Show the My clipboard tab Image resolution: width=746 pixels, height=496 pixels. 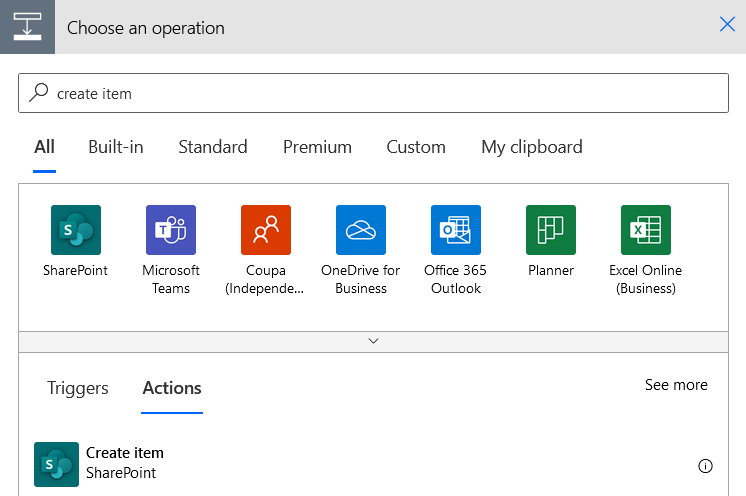coord(532,147)
